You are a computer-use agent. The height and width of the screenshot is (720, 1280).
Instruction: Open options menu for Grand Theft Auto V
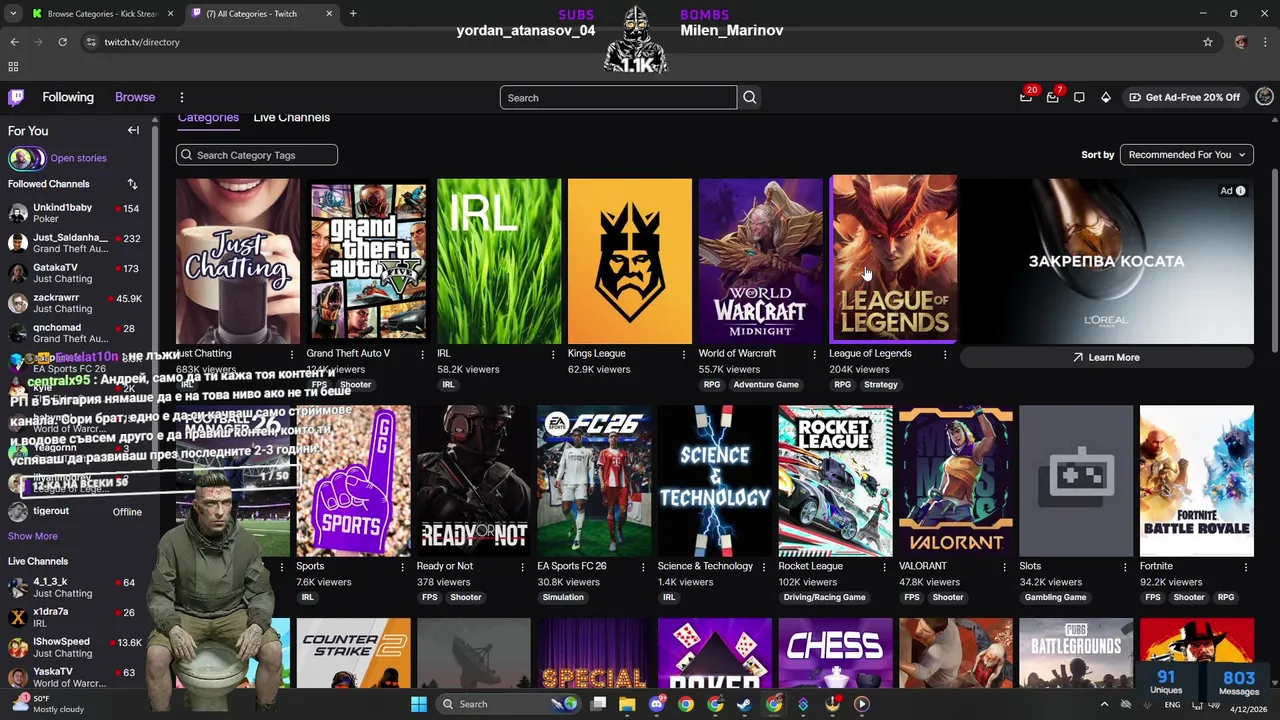422,354
